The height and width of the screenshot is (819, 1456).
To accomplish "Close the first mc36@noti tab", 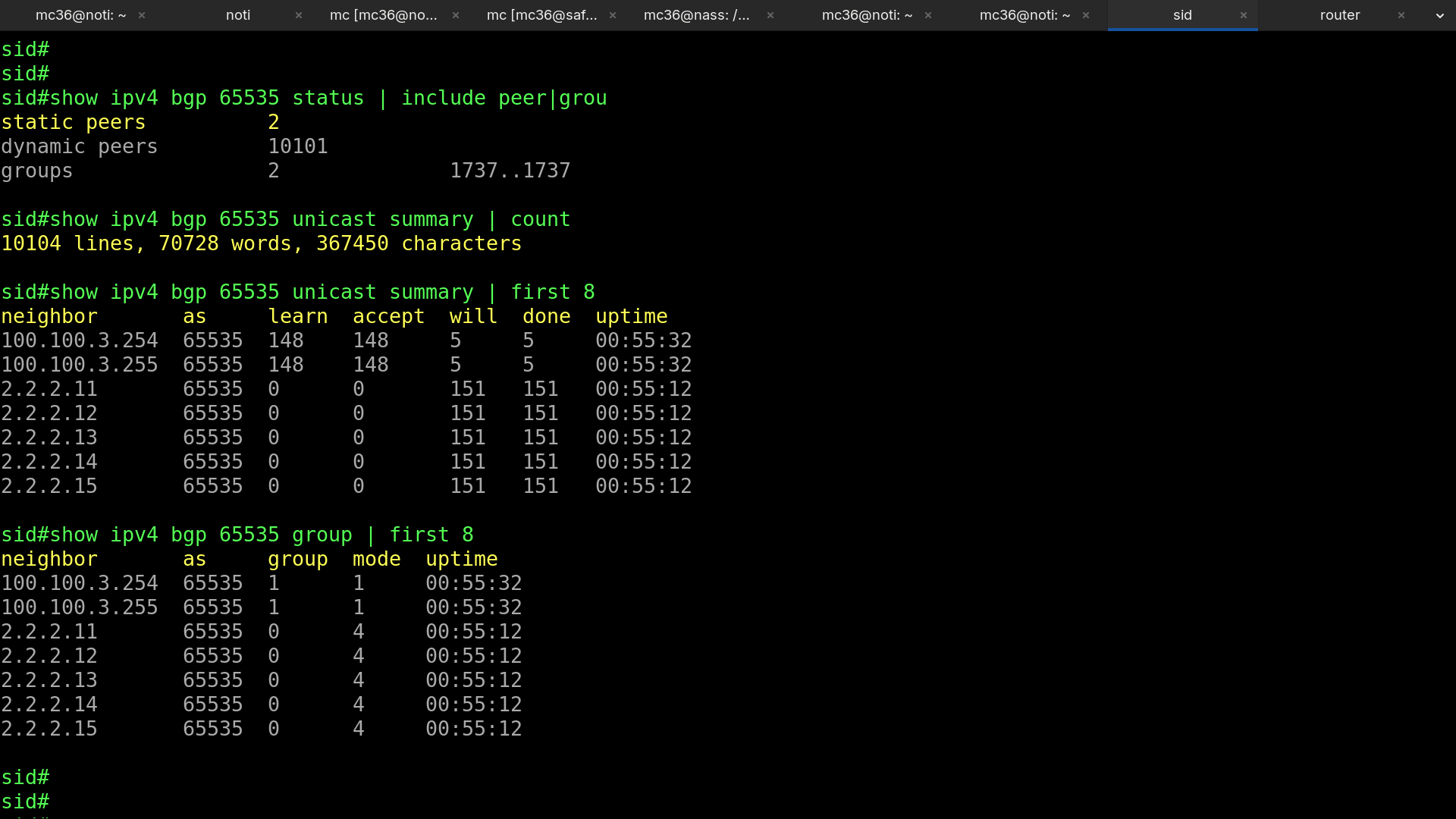I will 142,15.
